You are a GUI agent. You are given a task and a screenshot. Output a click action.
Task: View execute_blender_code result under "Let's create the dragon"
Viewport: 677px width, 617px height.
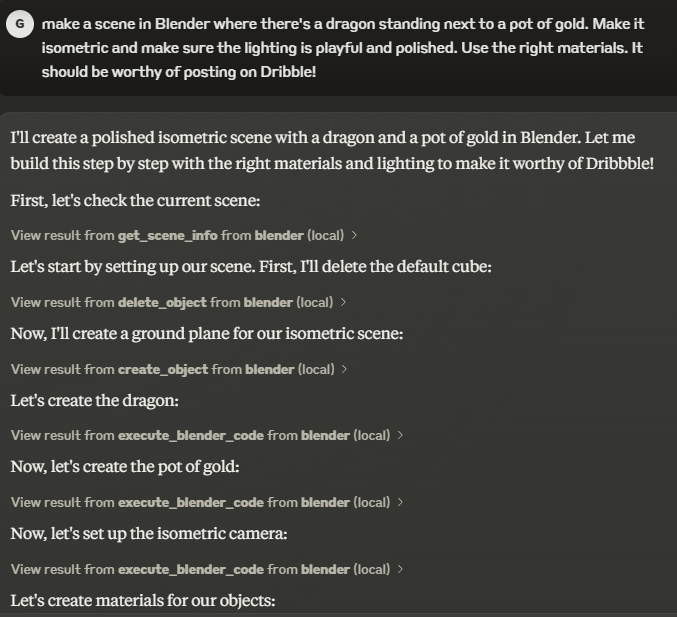pos(199,436)
